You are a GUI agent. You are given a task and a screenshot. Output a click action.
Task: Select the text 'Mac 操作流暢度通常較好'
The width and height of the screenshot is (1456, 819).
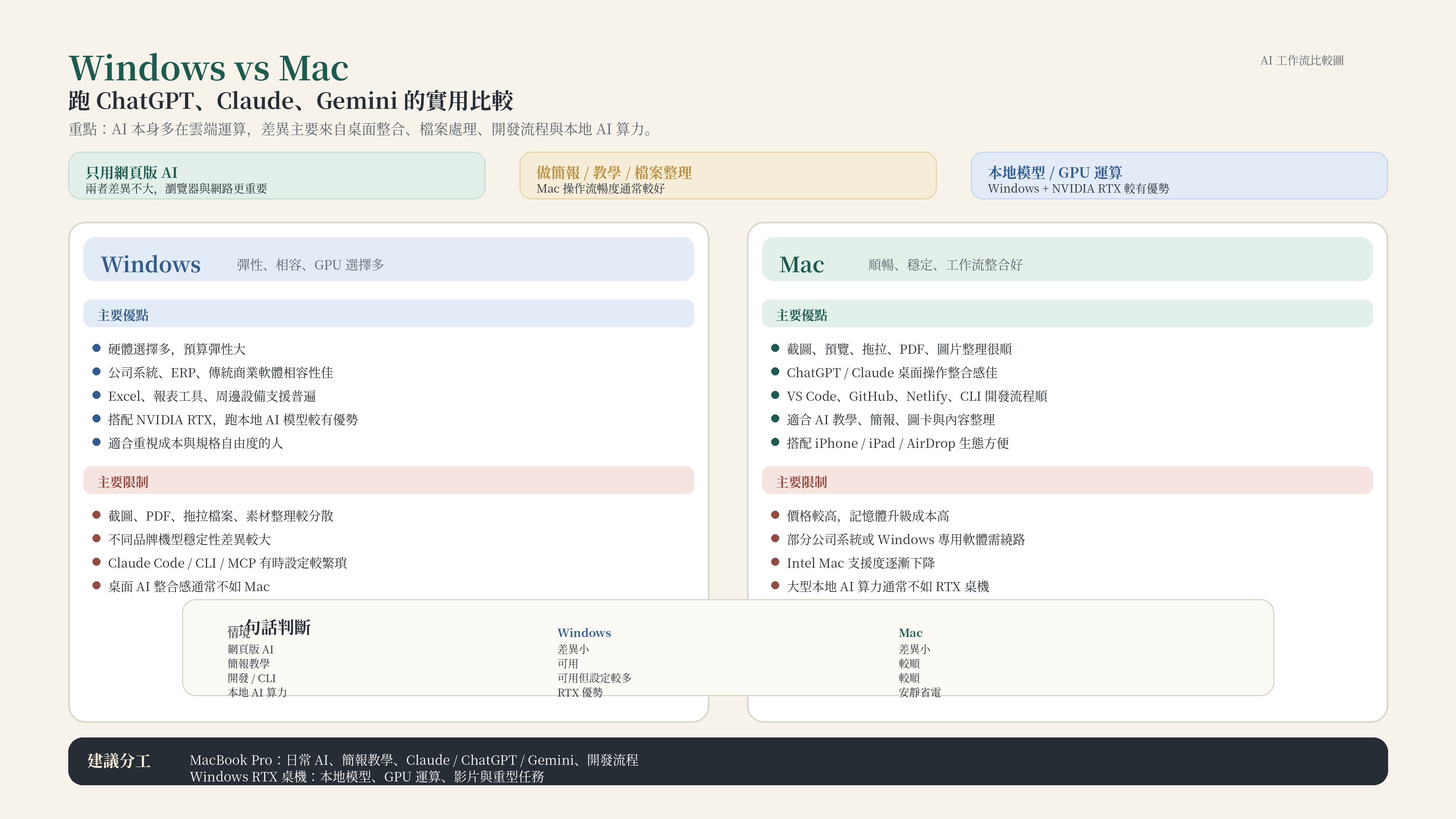click(600, 188)
